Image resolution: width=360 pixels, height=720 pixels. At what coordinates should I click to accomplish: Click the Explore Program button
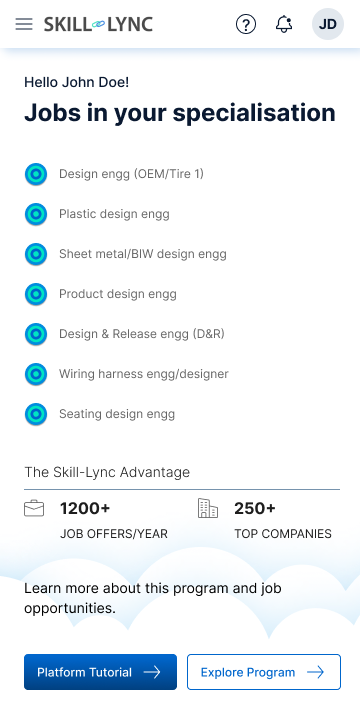264,672
